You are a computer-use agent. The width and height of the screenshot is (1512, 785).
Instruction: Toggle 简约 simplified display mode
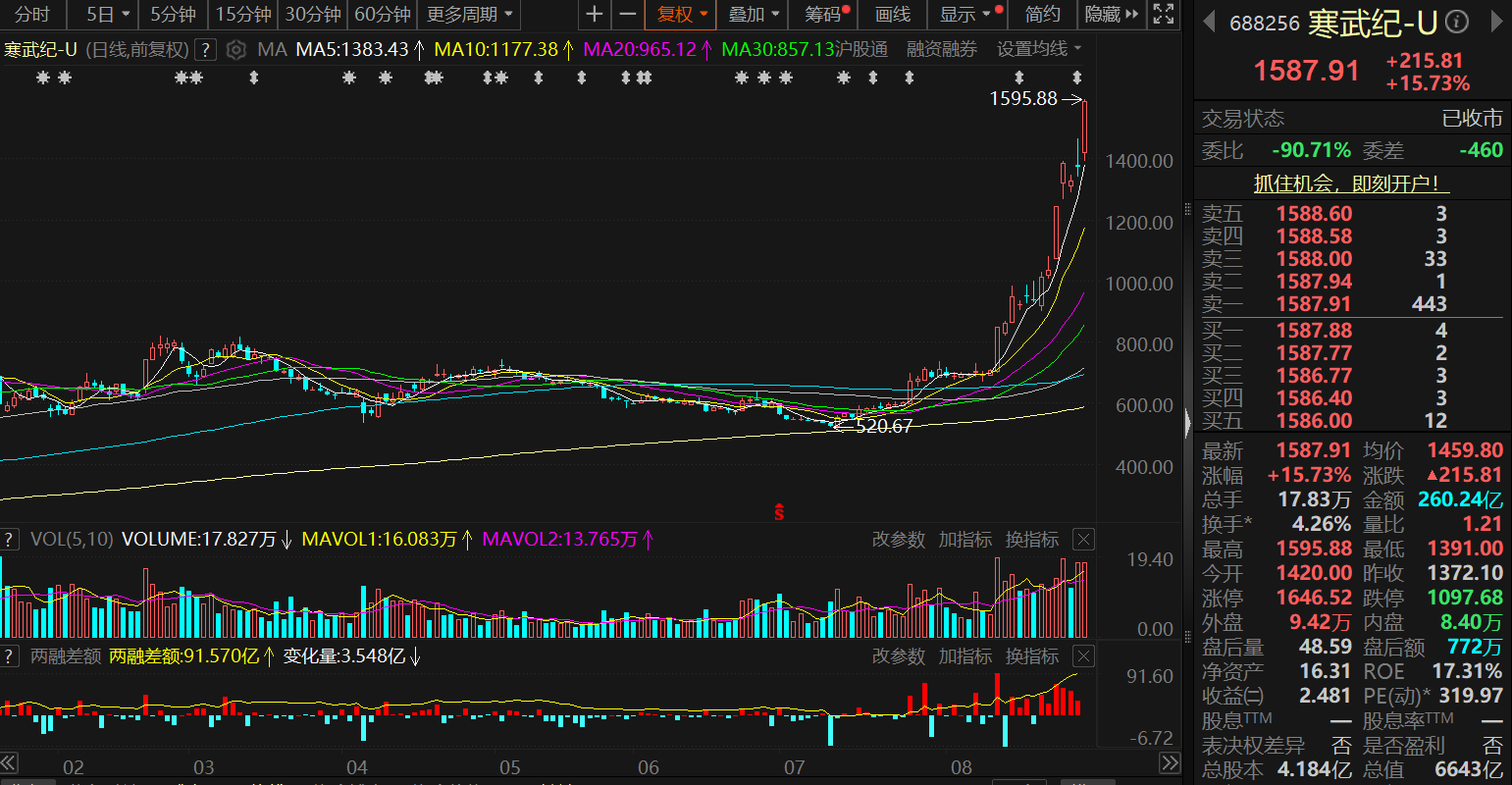coord(1042,15)
